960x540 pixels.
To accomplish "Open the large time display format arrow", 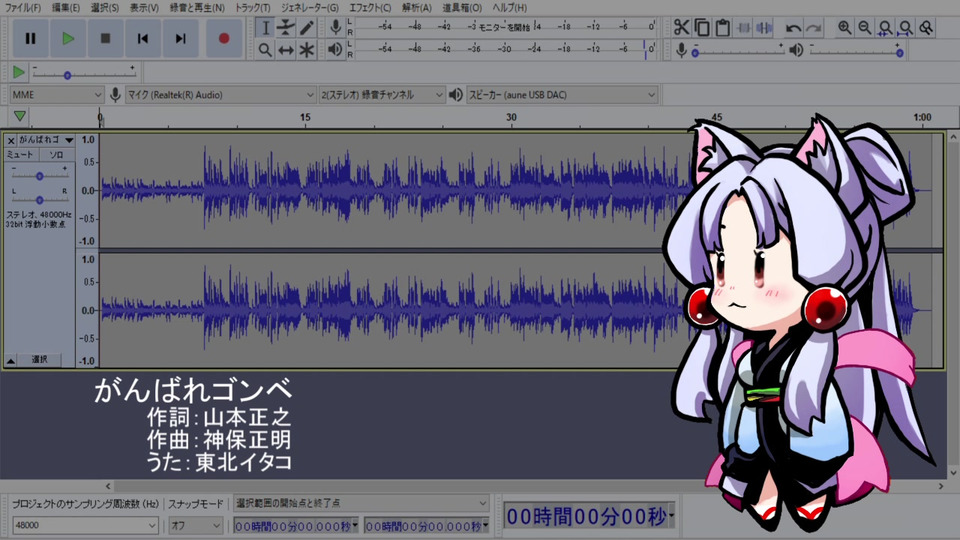I will (672, 516).
